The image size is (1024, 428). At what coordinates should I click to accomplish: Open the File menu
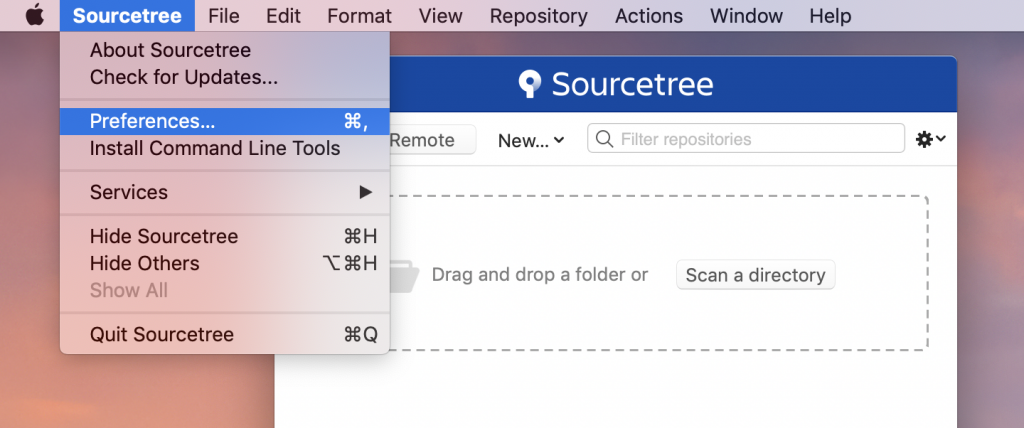[x=224, y=16]
